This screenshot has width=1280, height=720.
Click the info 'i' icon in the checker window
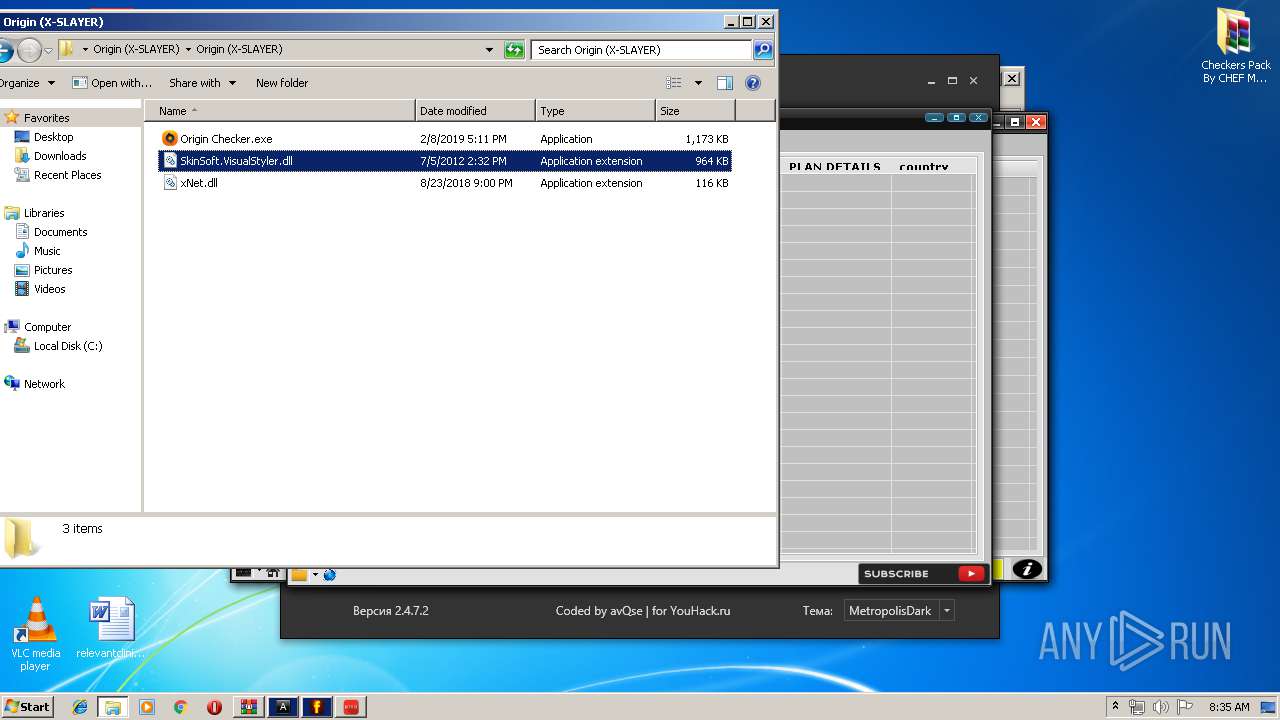1027,569
